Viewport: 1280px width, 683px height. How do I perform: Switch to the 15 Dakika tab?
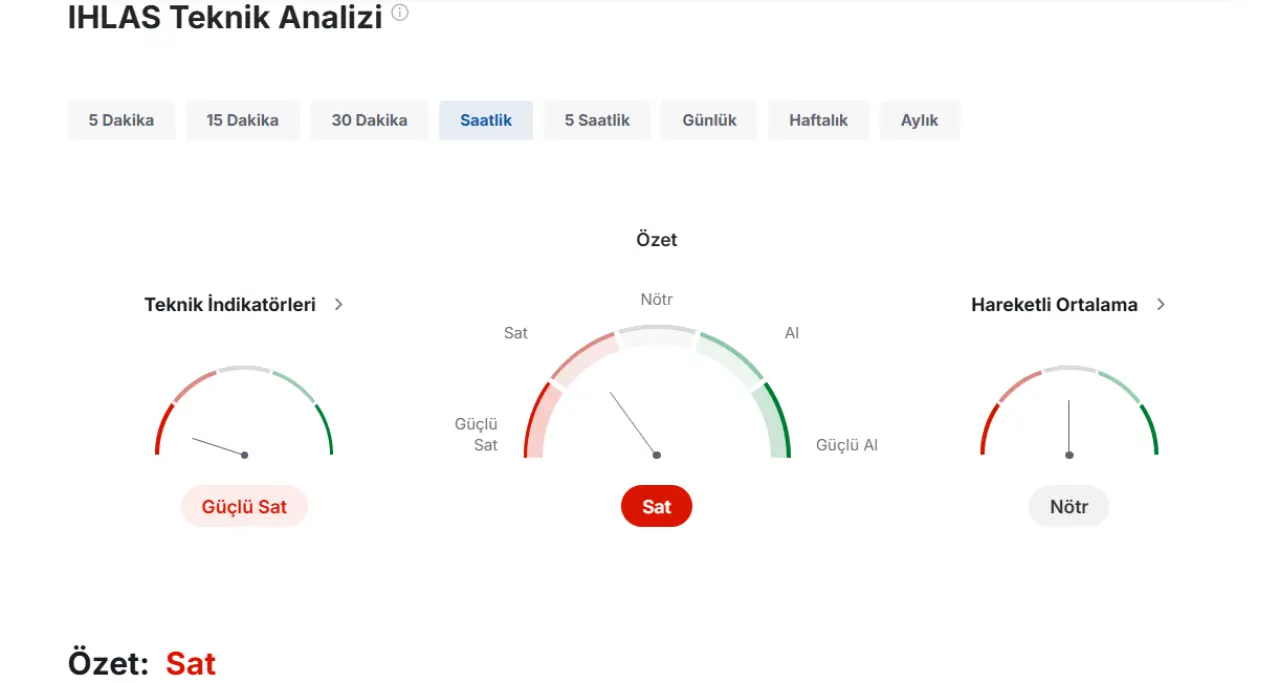point(242,120)
